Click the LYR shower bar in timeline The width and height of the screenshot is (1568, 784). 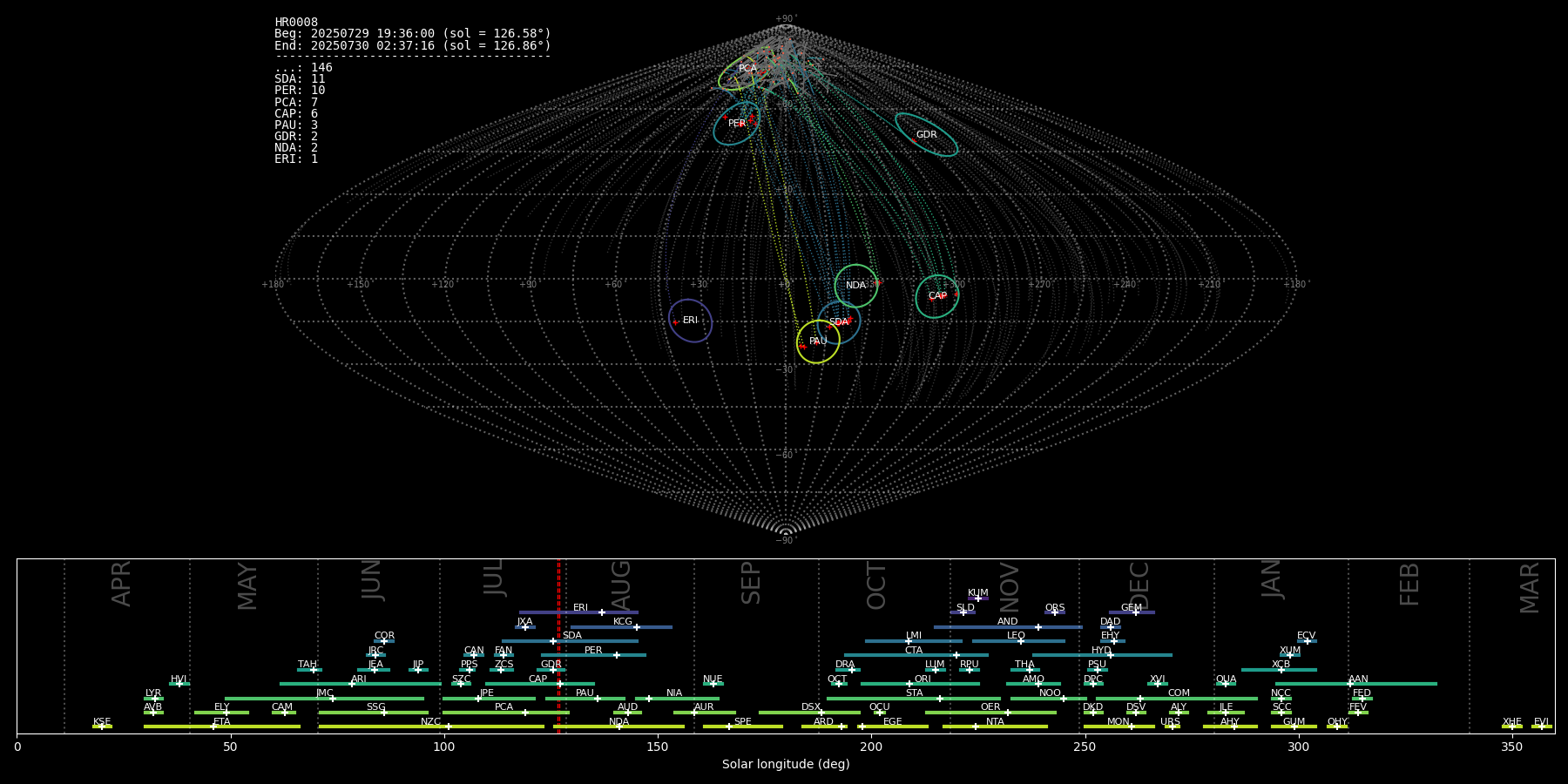tap(153, 699)
